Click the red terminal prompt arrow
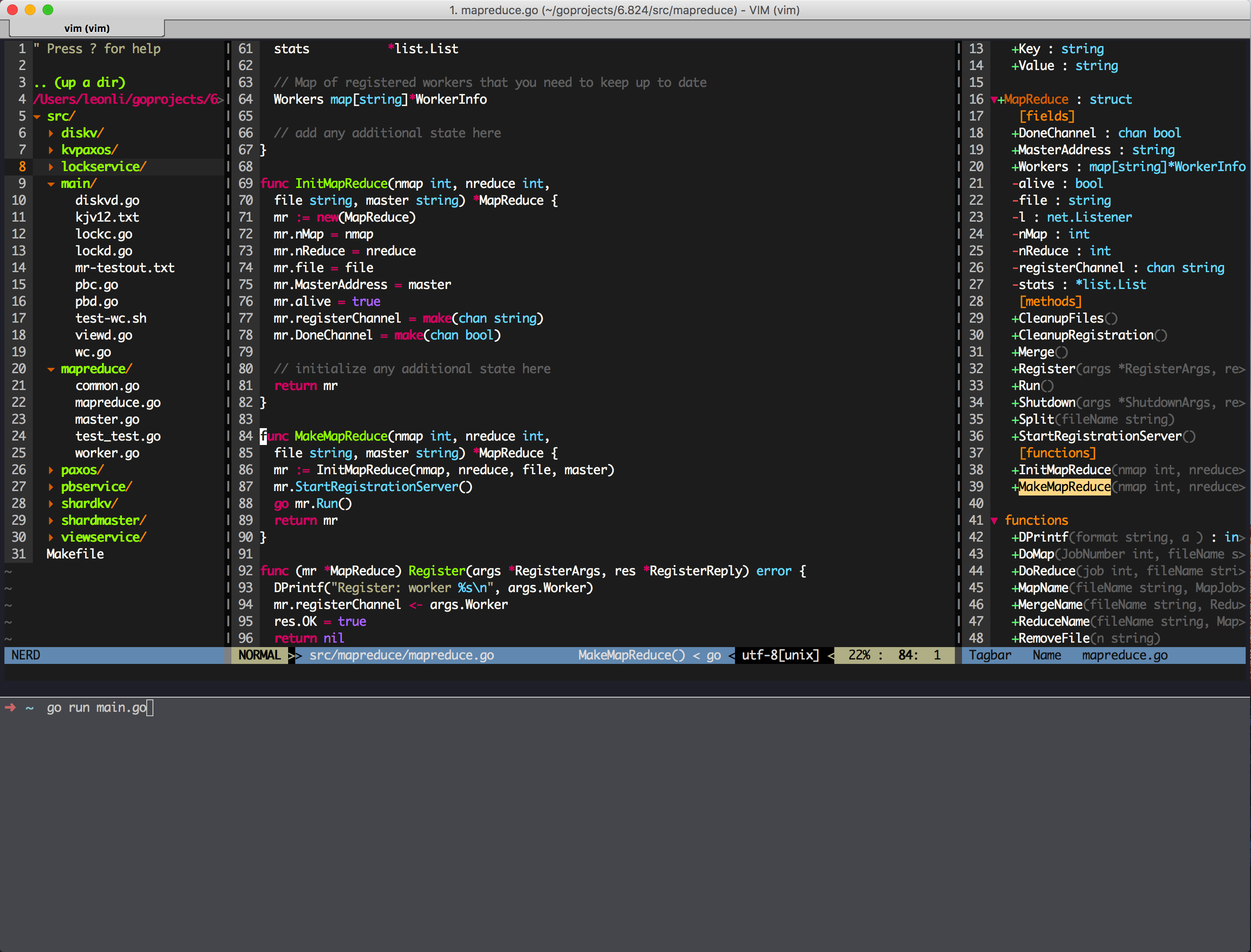 [10, 707]
